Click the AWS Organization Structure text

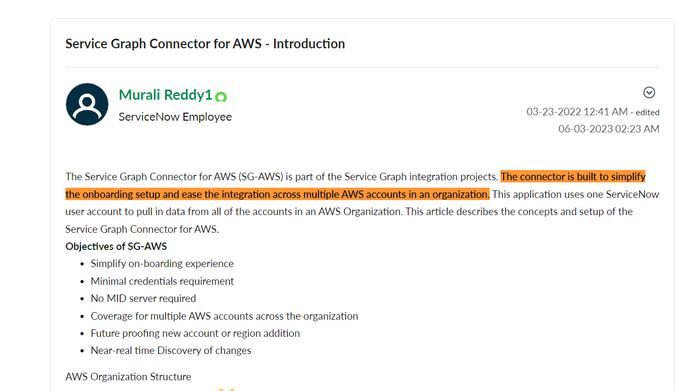(x=128, y=377)
